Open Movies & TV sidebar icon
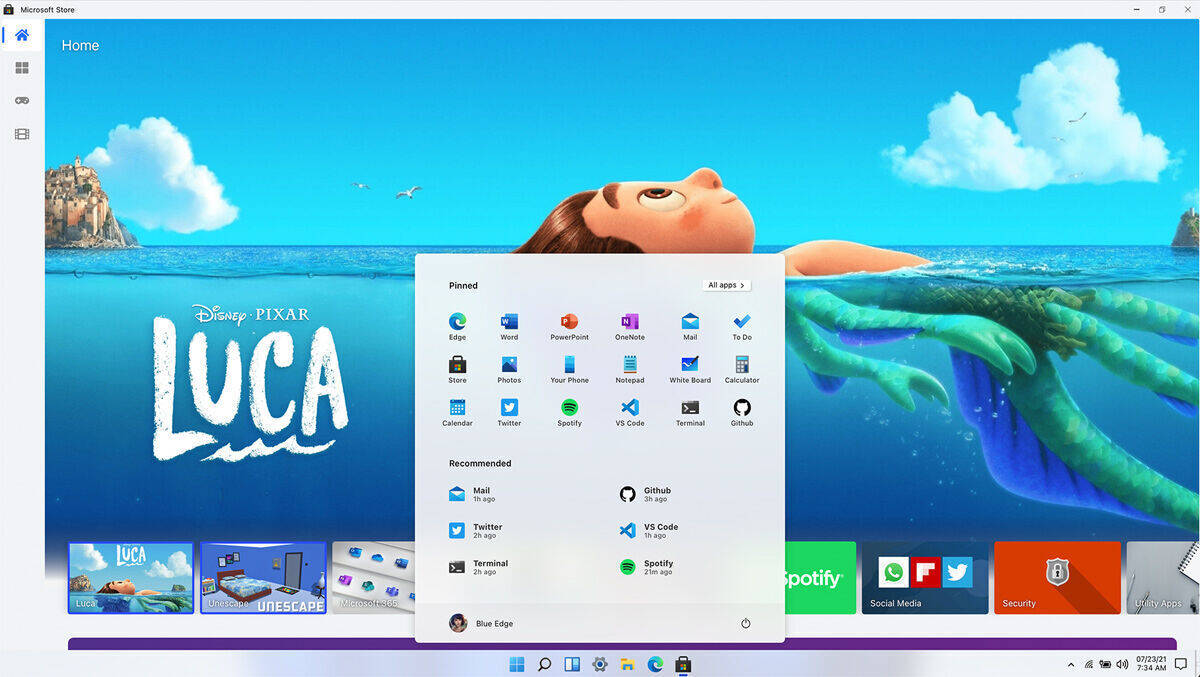 [x=22, y=134]
